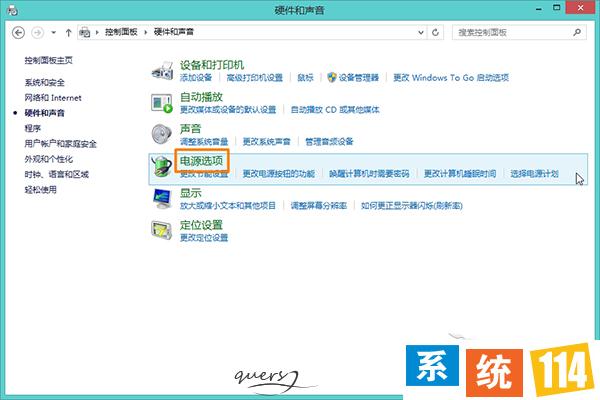This screenshot has height=400, width=600.
Task: Open 程序 in the sidebar
Action: 33,128
